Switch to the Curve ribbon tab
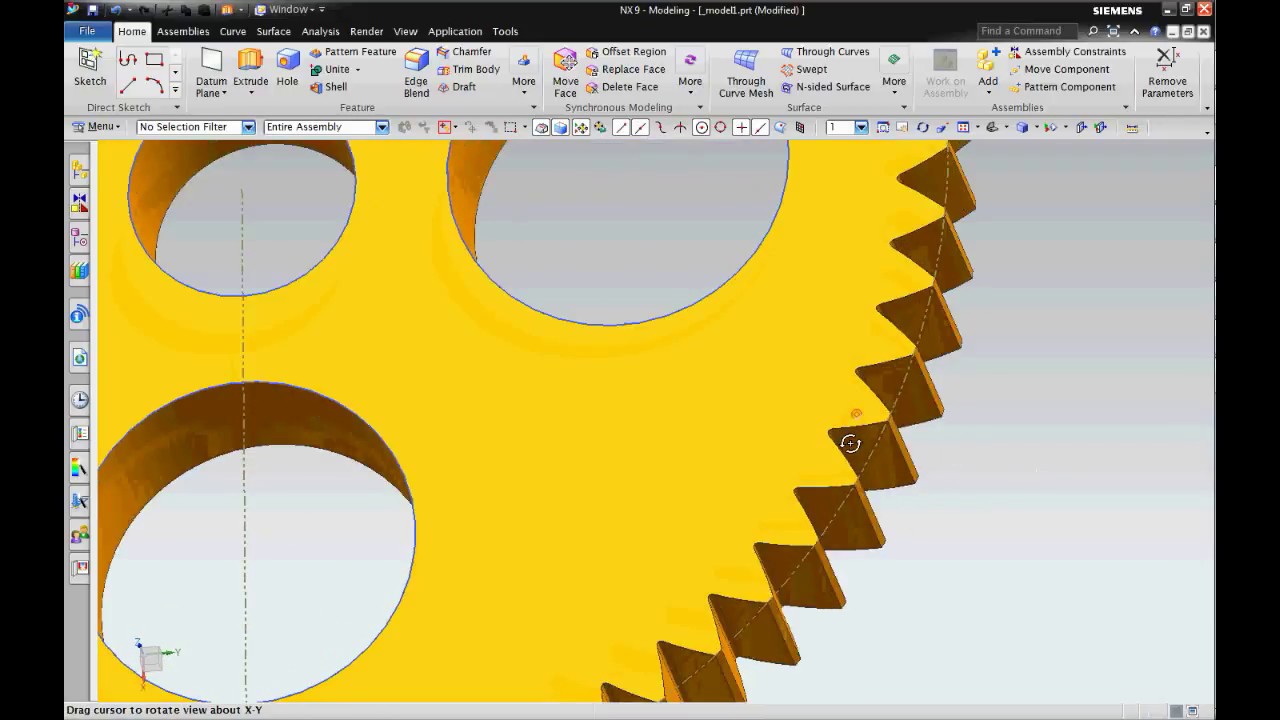This screenshot has height=720, width=1280. point(233,31)
